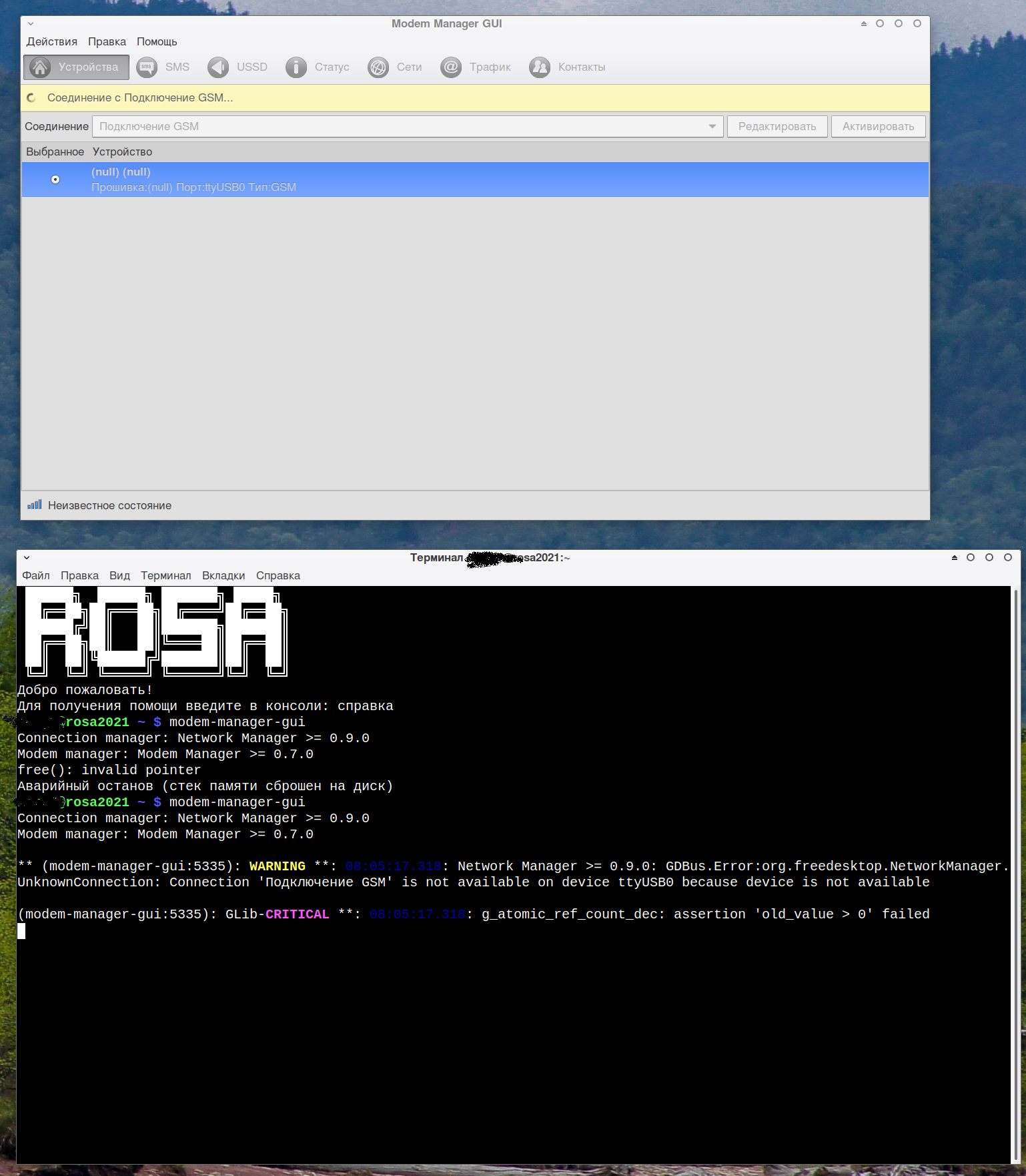
Task: Click the ROSA ASCII-art banner in Terminal
Action: coord(156,631)
